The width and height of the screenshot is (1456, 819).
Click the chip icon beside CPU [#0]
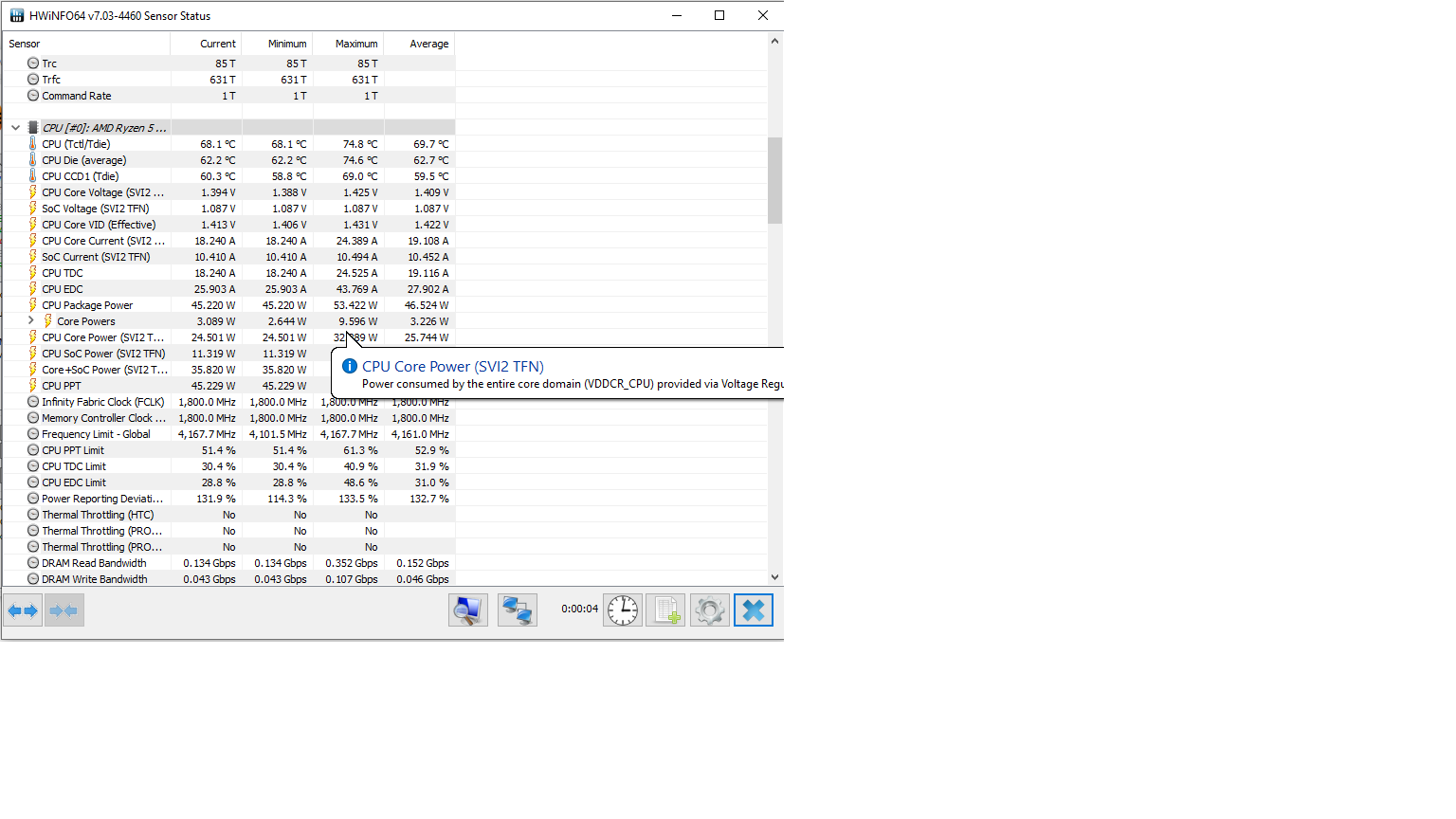(x=33, y=128)
